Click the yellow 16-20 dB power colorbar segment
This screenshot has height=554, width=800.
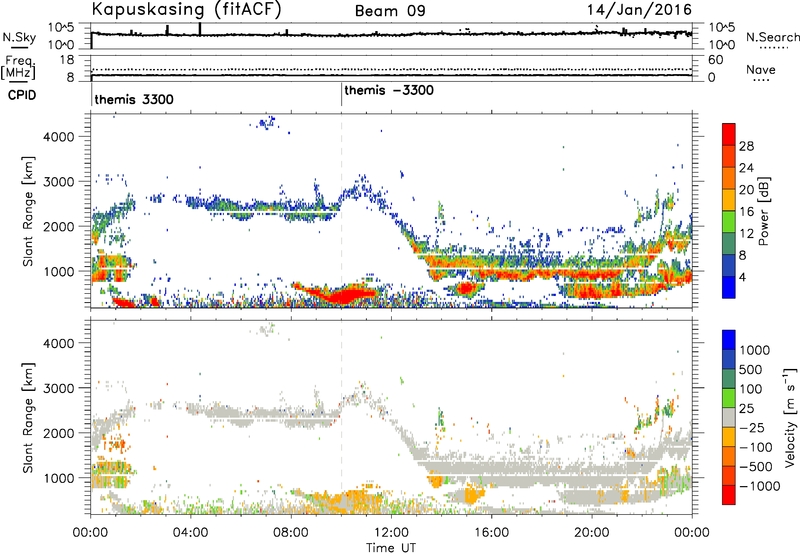coord(729,200)
